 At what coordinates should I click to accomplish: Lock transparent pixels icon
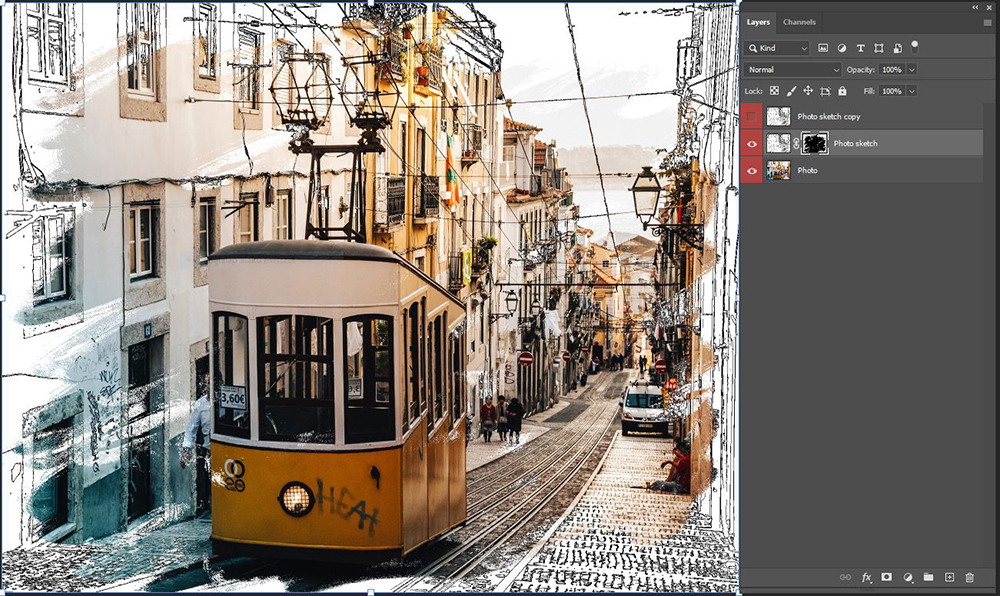(774, 91)
